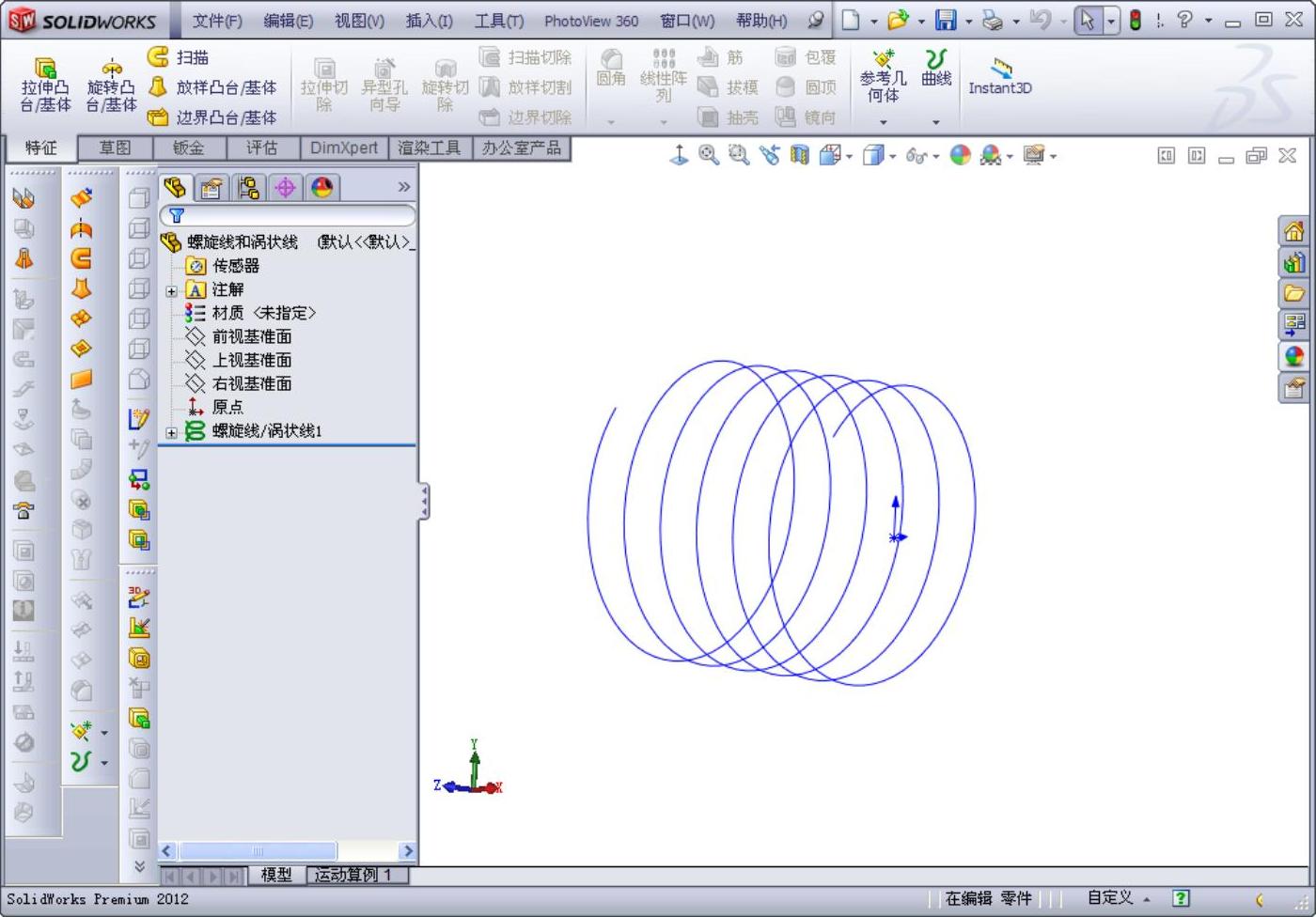
Task: Click the Print icon in title bar
Action: (993, 20)
